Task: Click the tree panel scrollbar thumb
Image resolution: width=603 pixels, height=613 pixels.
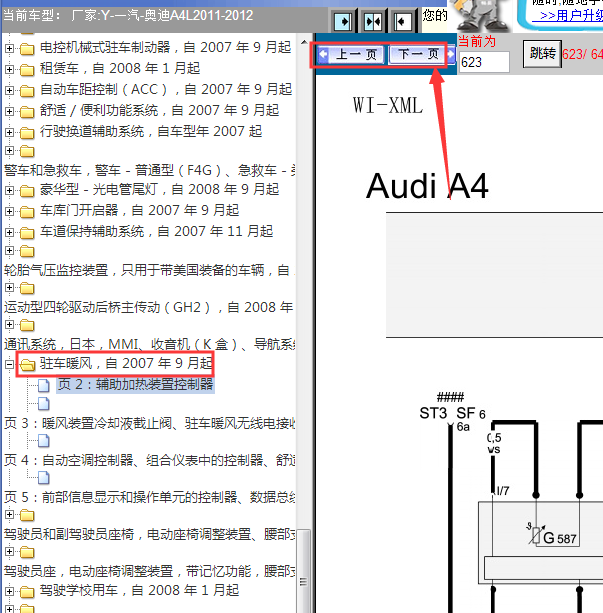Action: pyautogui.click(x=303, y=571)
